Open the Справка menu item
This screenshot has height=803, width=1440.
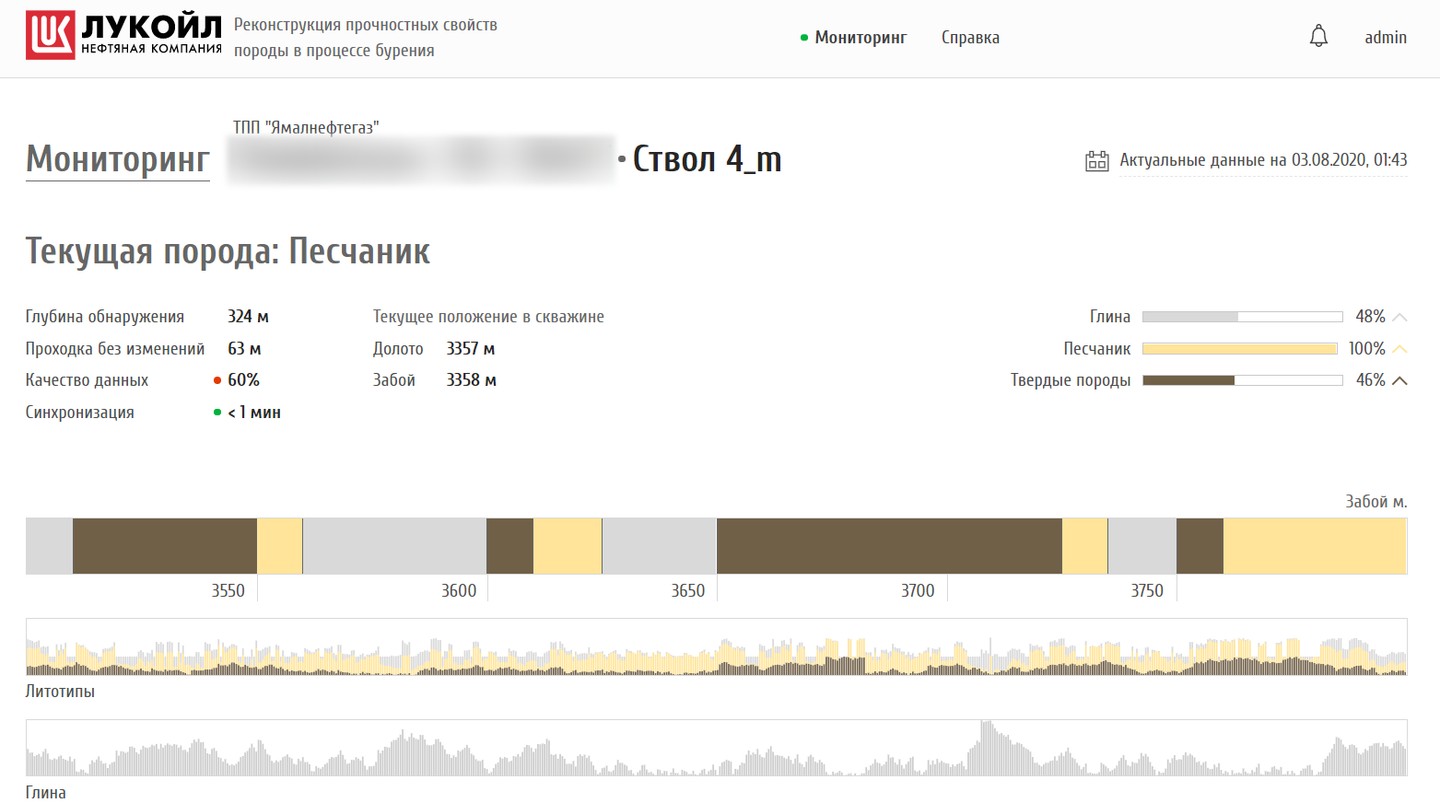(x=970, y=38)
